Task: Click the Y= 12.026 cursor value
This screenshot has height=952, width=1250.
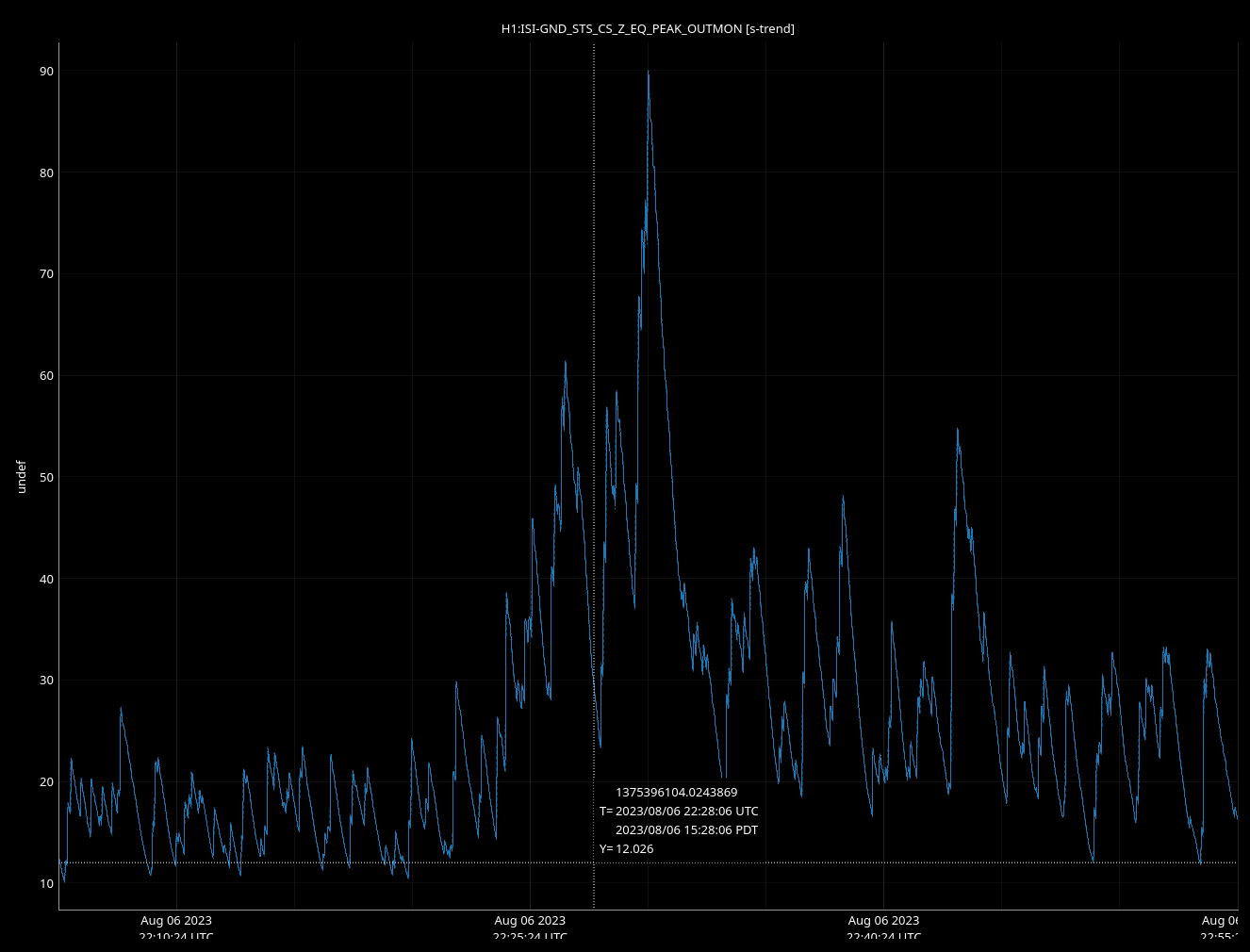Action: 627,849
